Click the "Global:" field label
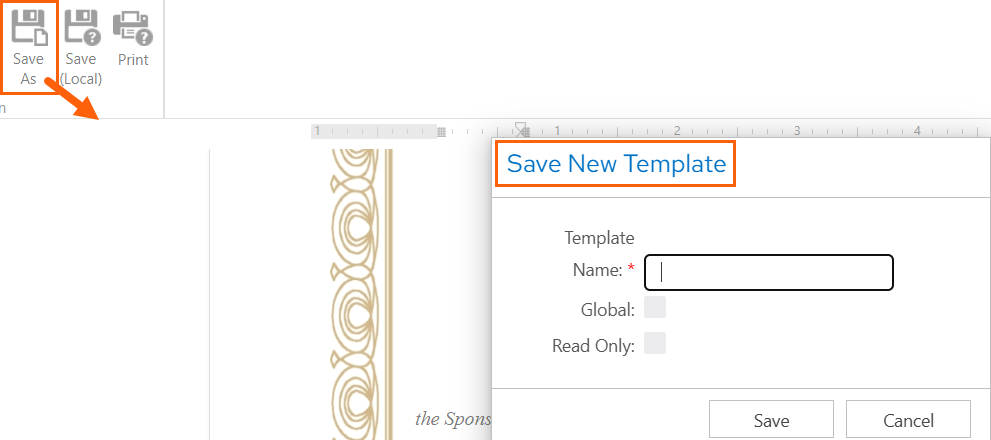The height and width of the screenshot is (440, 991). (607, 310)
